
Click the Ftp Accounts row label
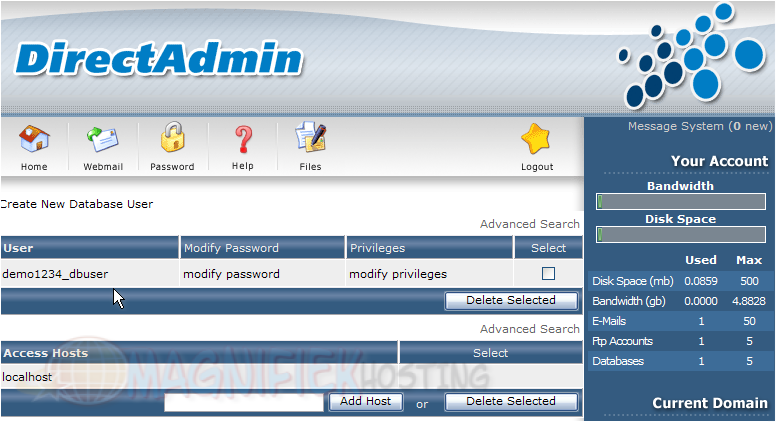pyautogui.click(x=622, y=341)
